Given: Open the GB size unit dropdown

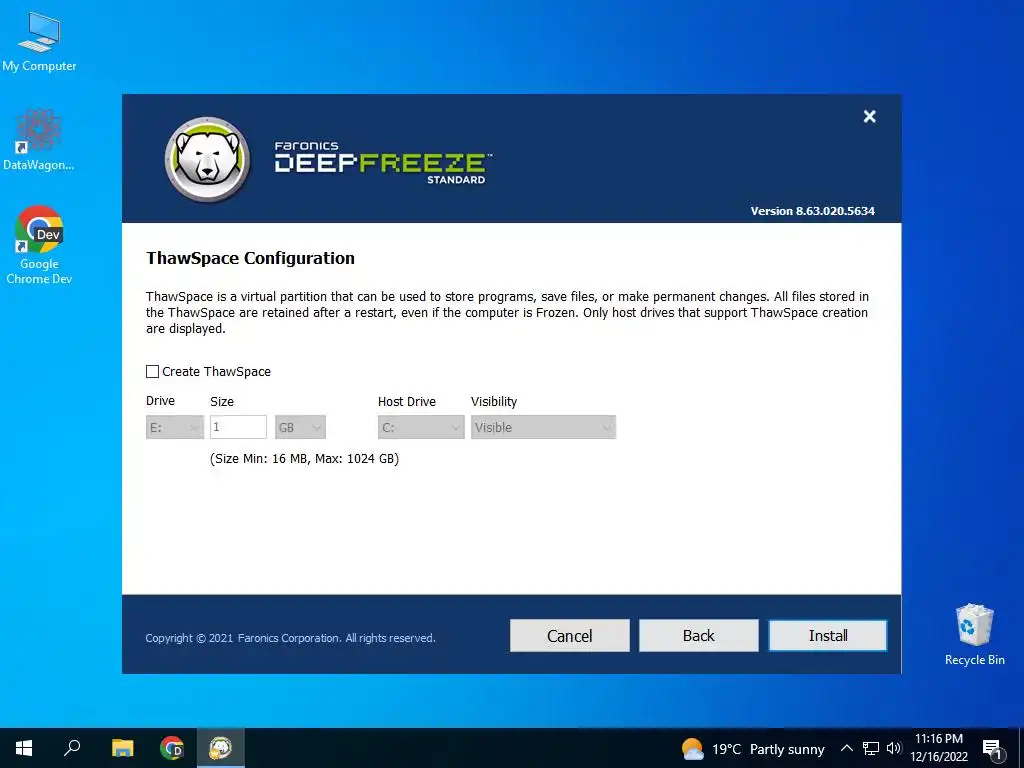Looking at the screenshot, I should pyautogui.click(x=300, y=427).
